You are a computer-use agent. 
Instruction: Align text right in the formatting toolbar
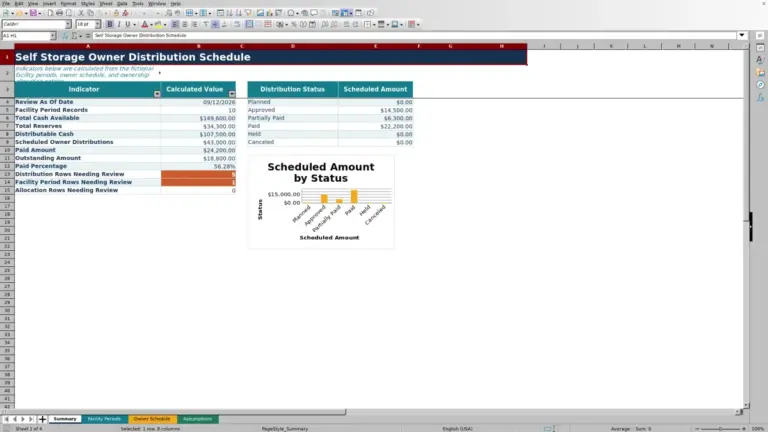[194, 24]
